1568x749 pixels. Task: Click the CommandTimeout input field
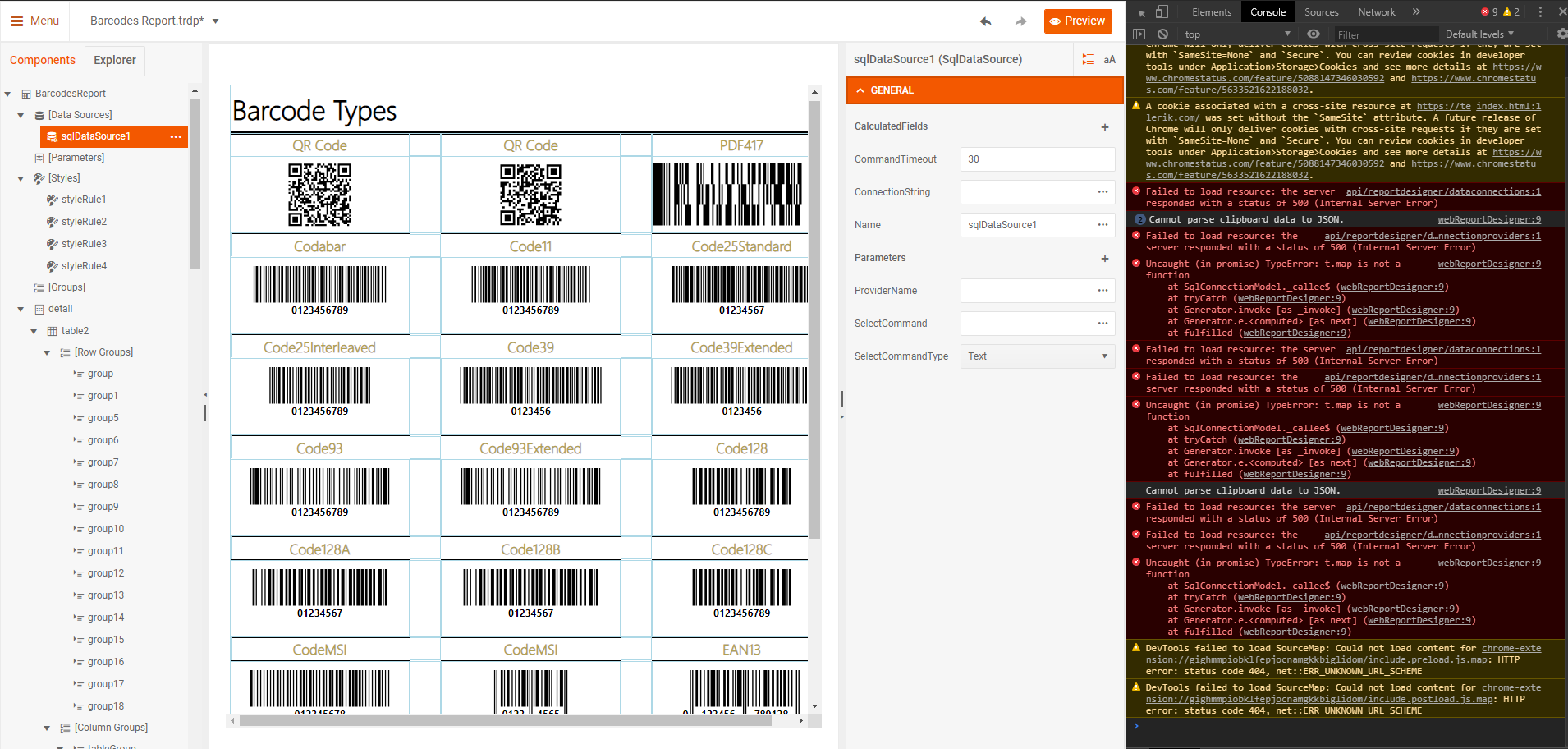(1038, 159)
